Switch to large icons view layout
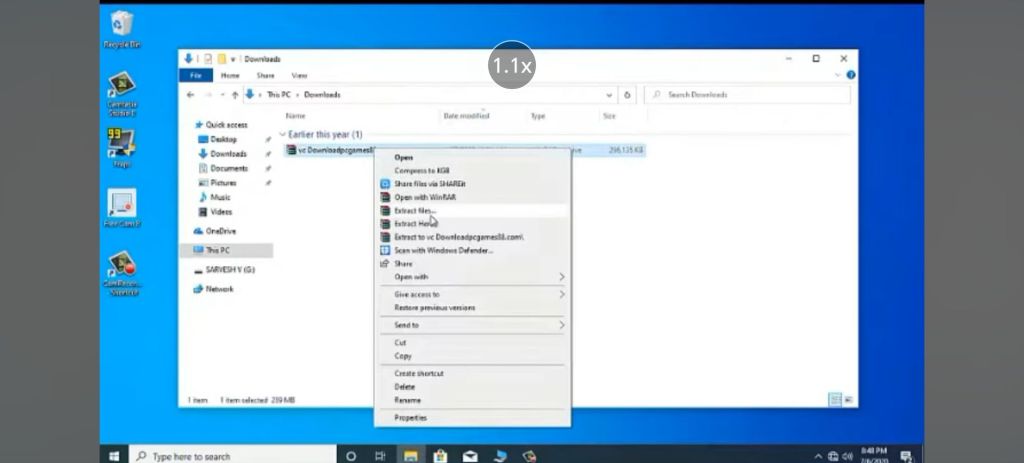Screen dimensions: 1024x463 [848, 400]
